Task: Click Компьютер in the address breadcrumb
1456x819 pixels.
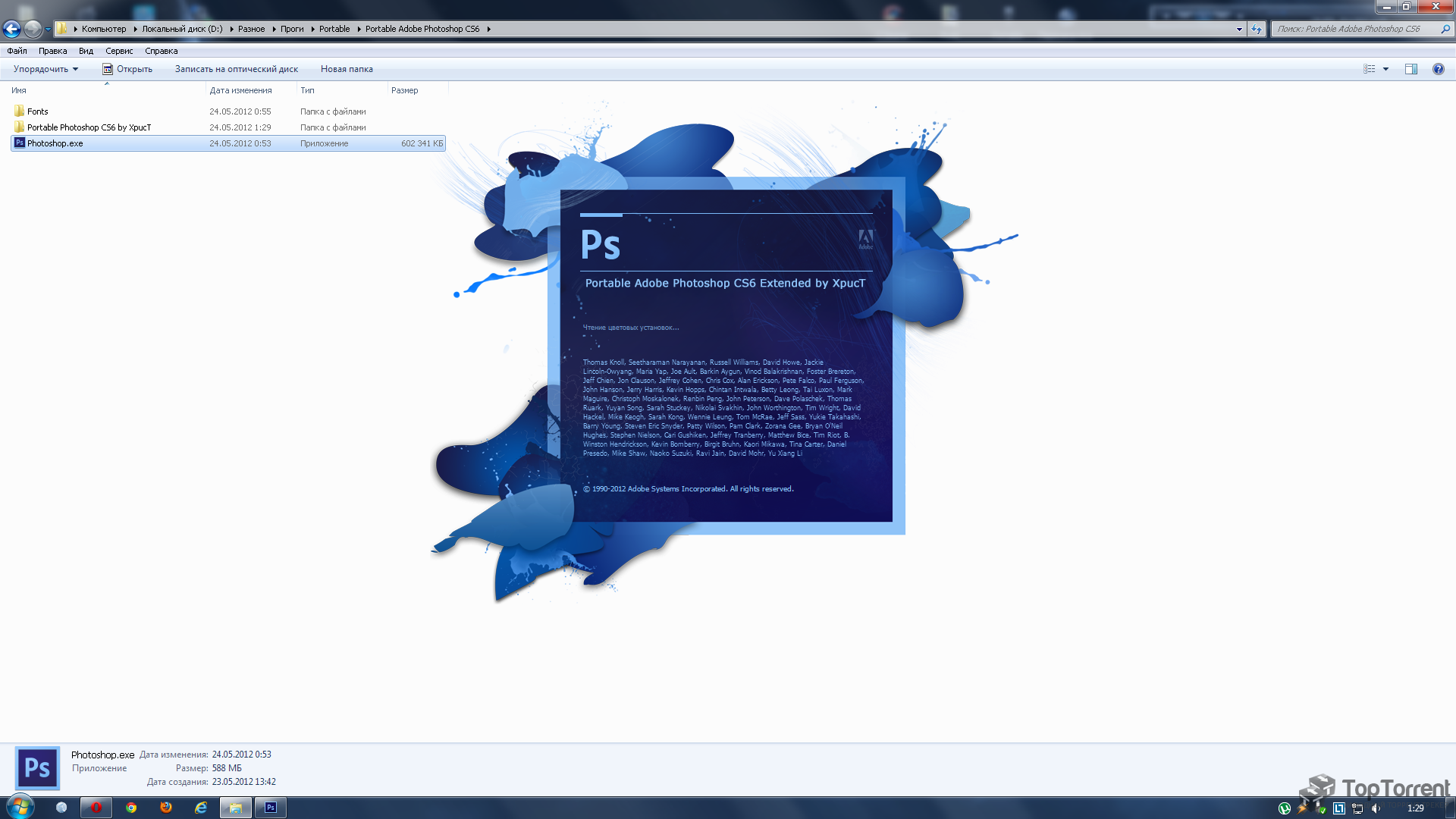Action: pyautogui.click(x=104, y=29)
